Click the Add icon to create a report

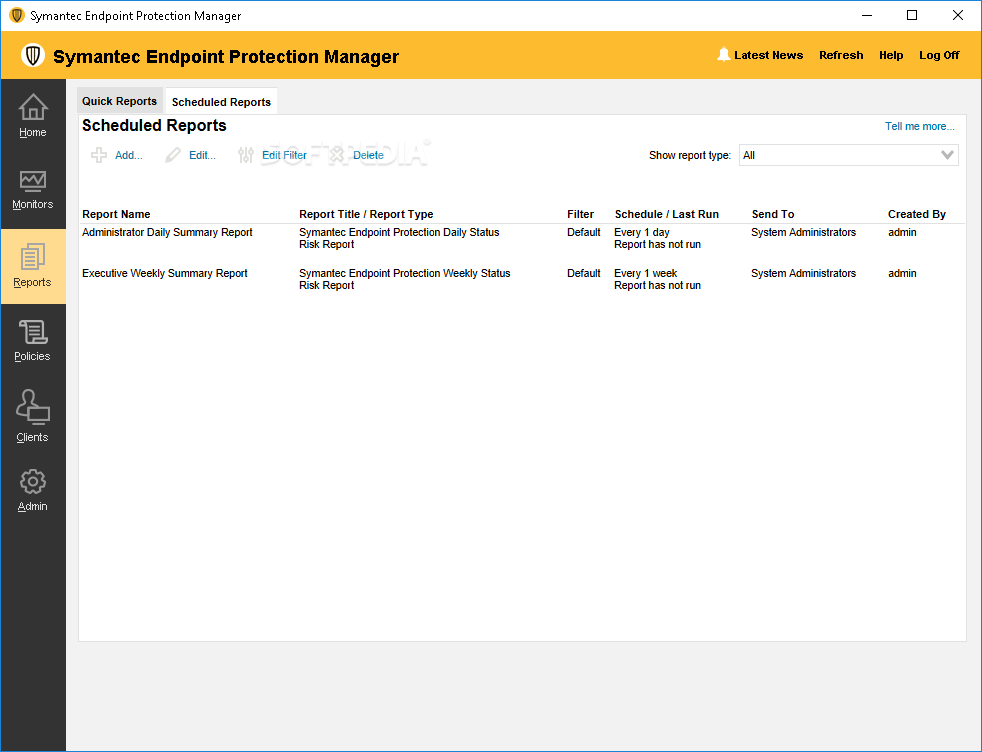coord(99,155)
